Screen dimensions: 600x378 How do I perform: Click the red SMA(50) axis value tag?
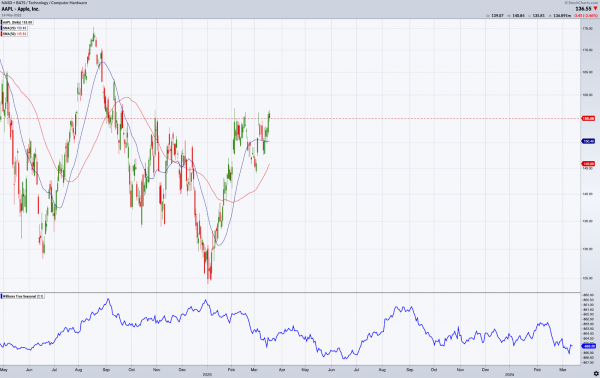coord(588,164)
